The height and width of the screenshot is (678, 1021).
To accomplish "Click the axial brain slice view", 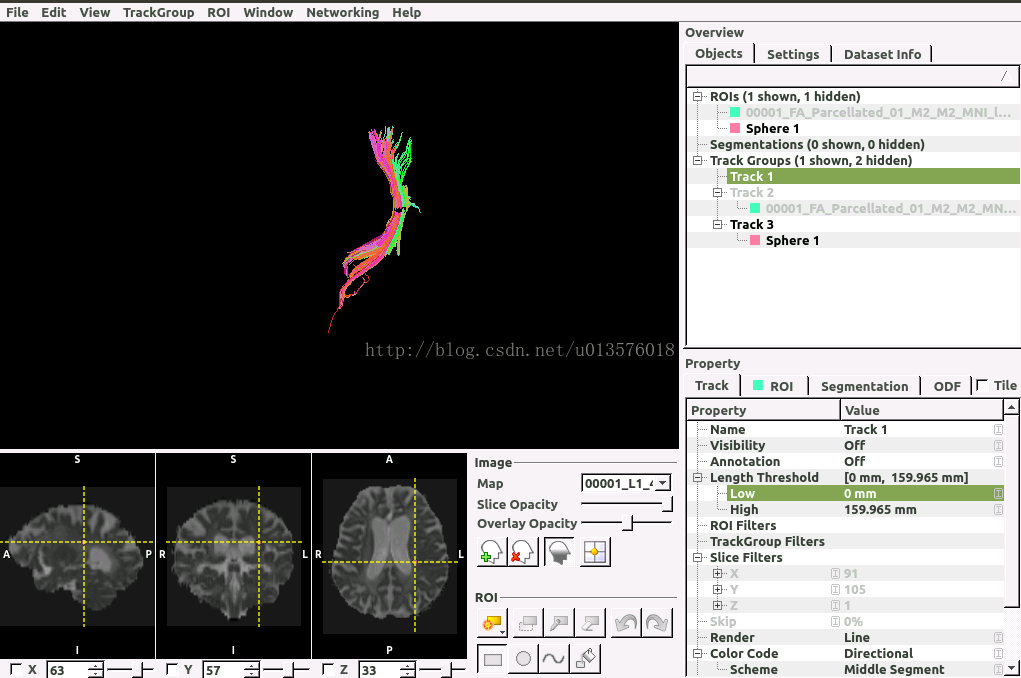I will click(x=389, y=556).
